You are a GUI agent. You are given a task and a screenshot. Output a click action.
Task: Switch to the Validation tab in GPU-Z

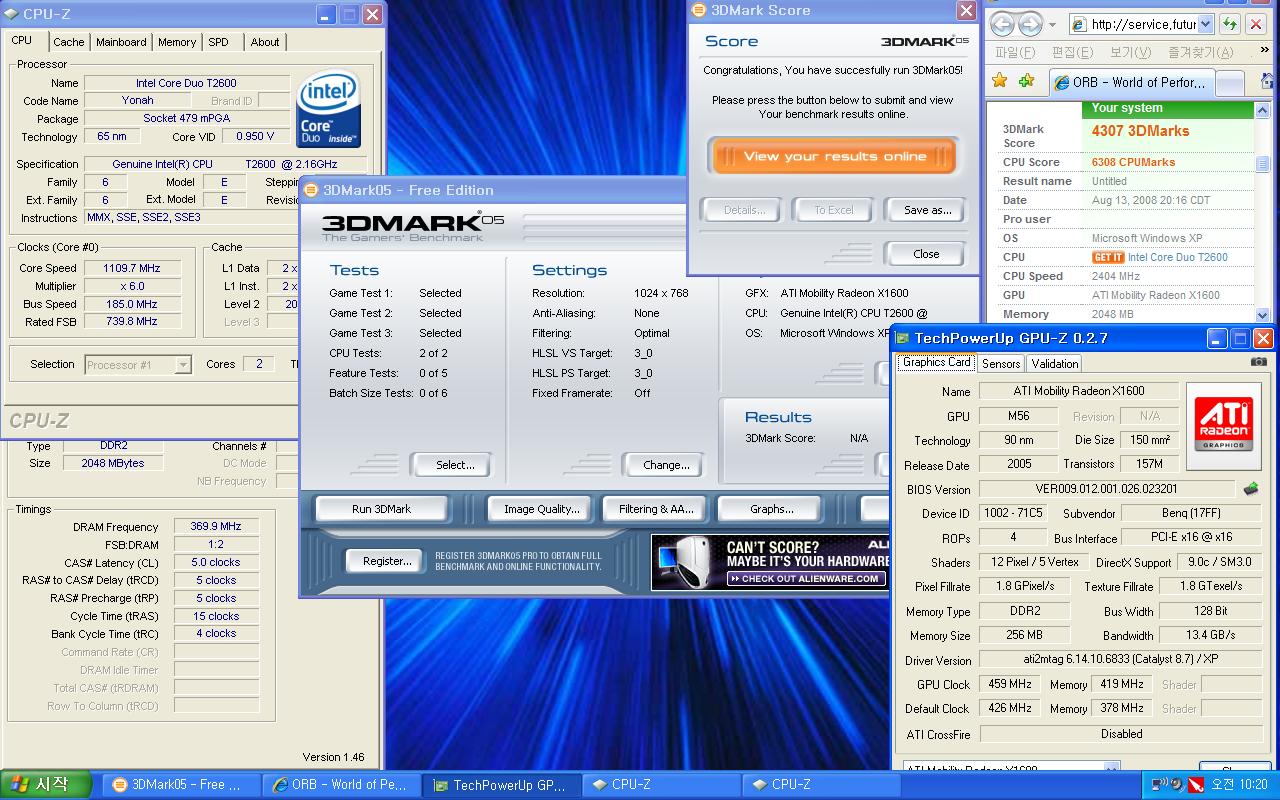[x=1055, y=364]
